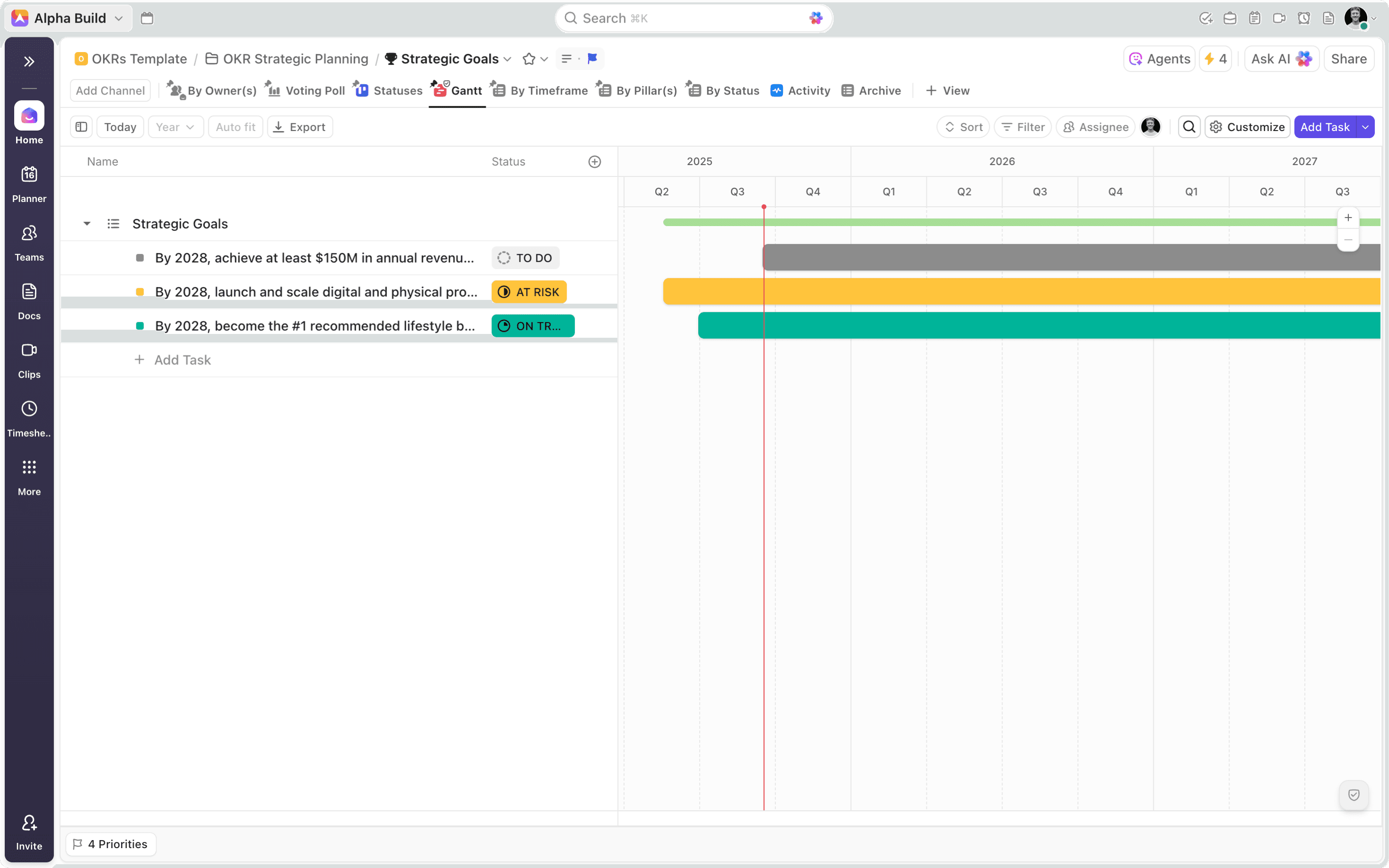This screenshot has width=1389, height=868.
Task: Toggle the left panel layout icon
Action: (81, 127)
